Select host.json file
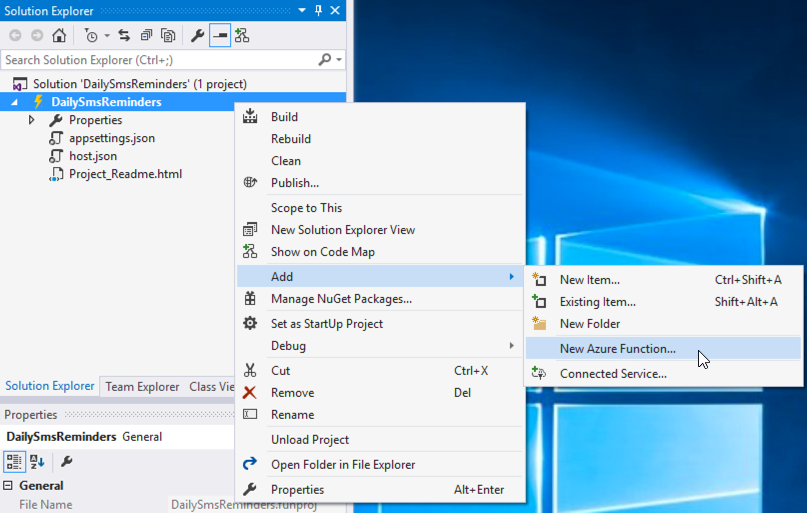807x513 pixels. tap(93, 156)
